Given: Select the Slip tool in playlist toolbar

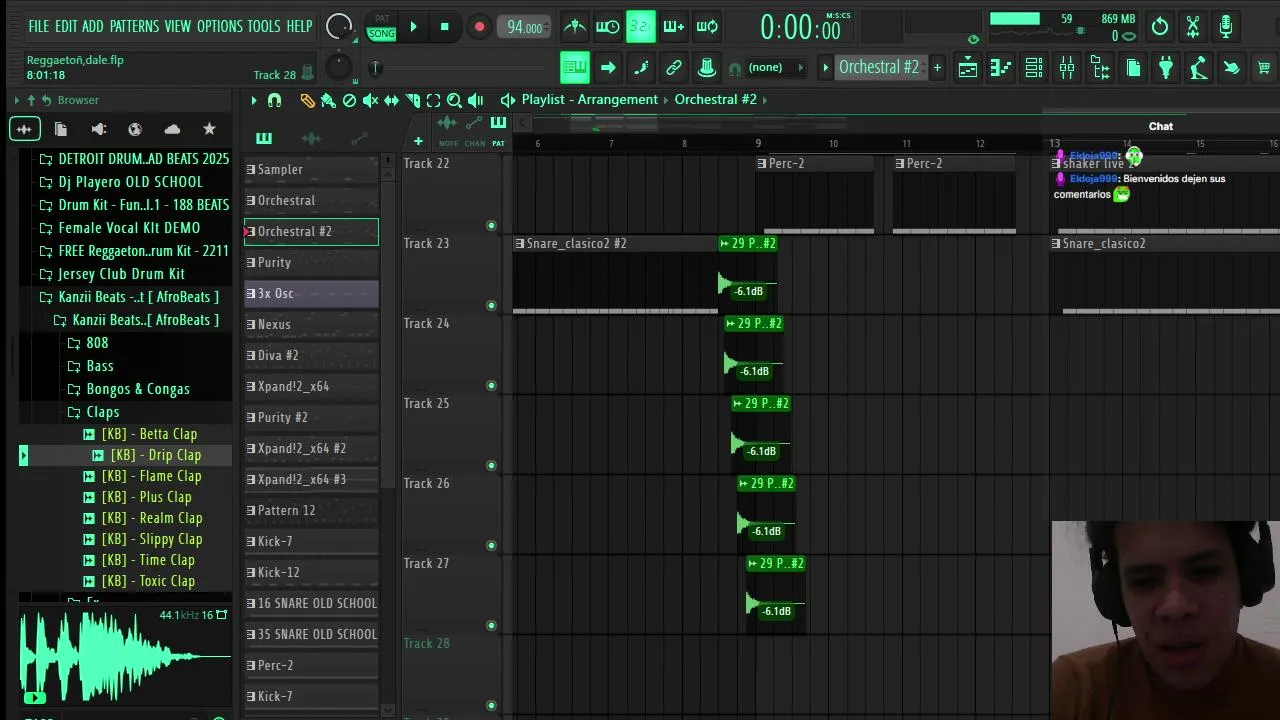Looking at the screenshot, I should coord(391,100).
